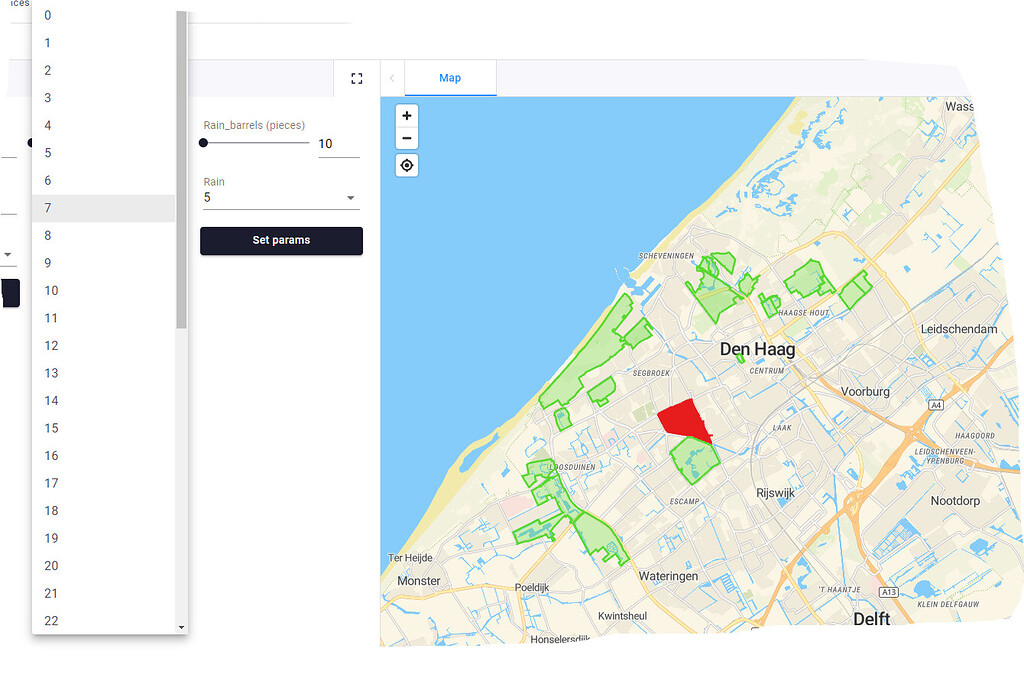Click the Rain_barrels slider handle

204,143
